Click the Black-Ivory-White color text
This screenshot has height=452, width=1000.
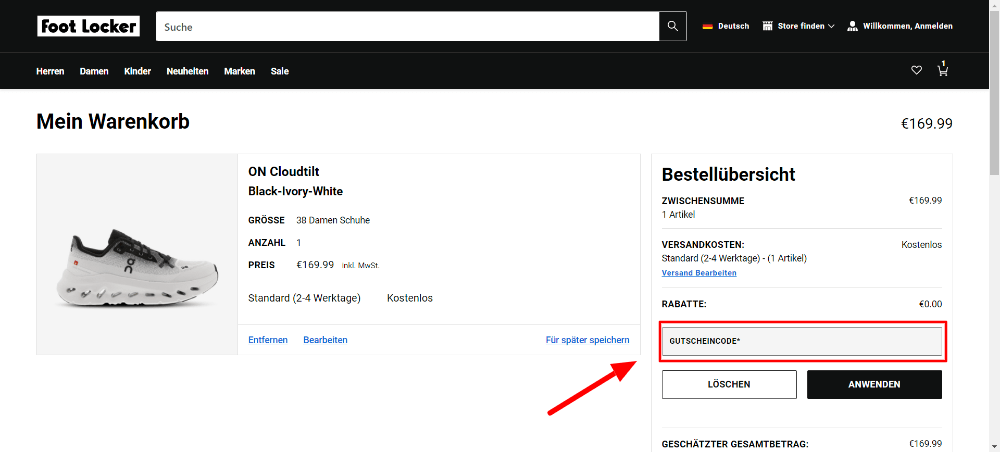(295, 191)
